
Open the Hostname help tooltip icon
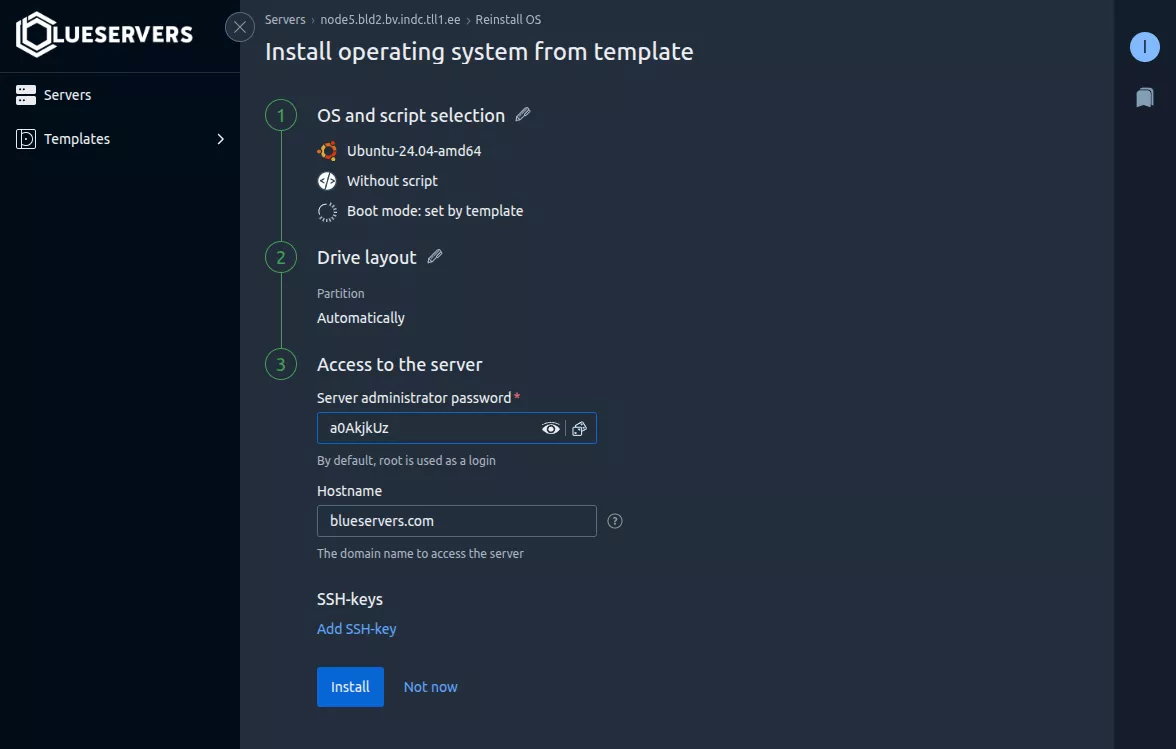615,521
